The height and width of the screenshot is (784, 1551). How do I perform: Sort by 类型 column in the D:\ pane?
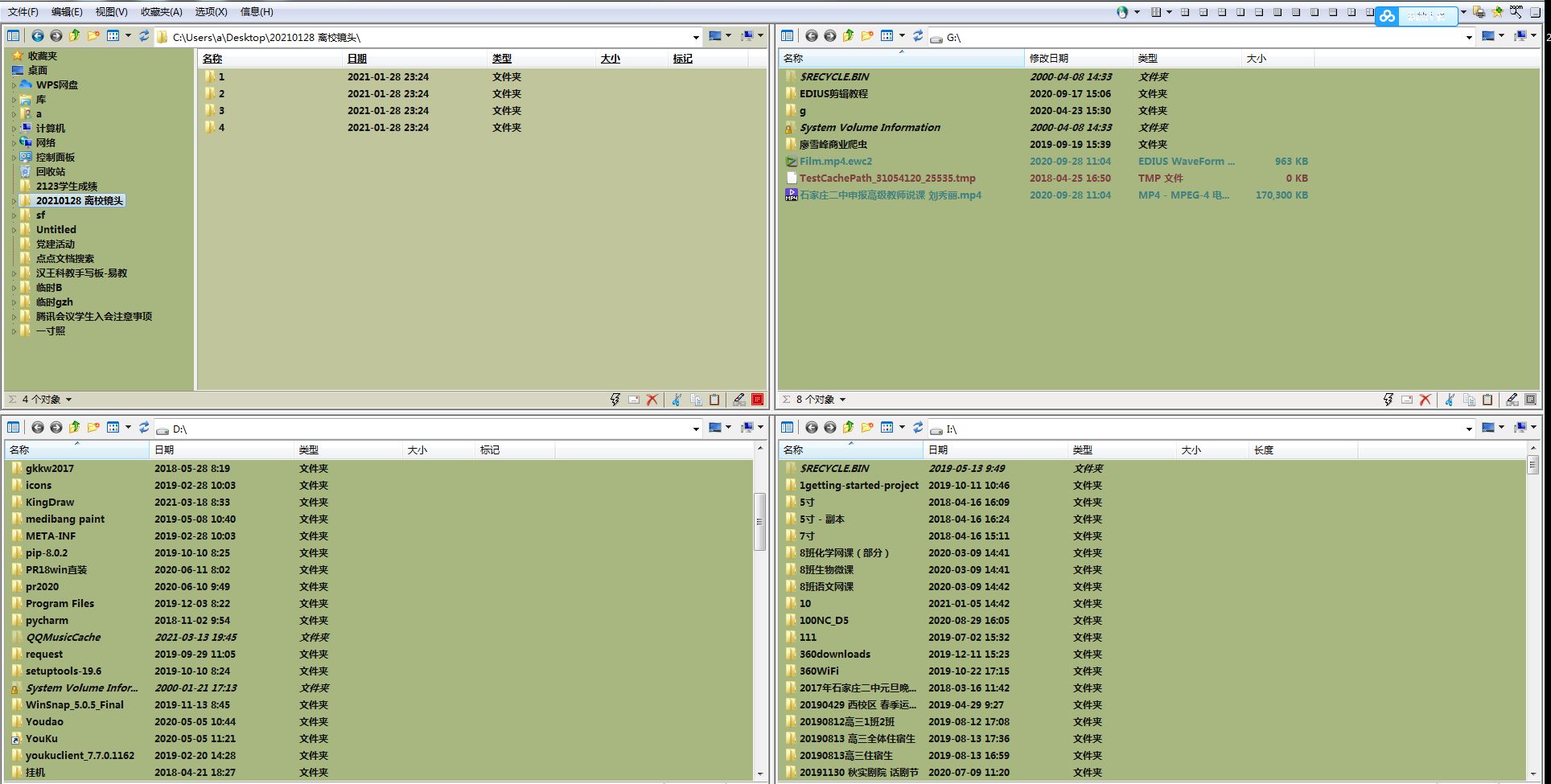click(309, 450)
